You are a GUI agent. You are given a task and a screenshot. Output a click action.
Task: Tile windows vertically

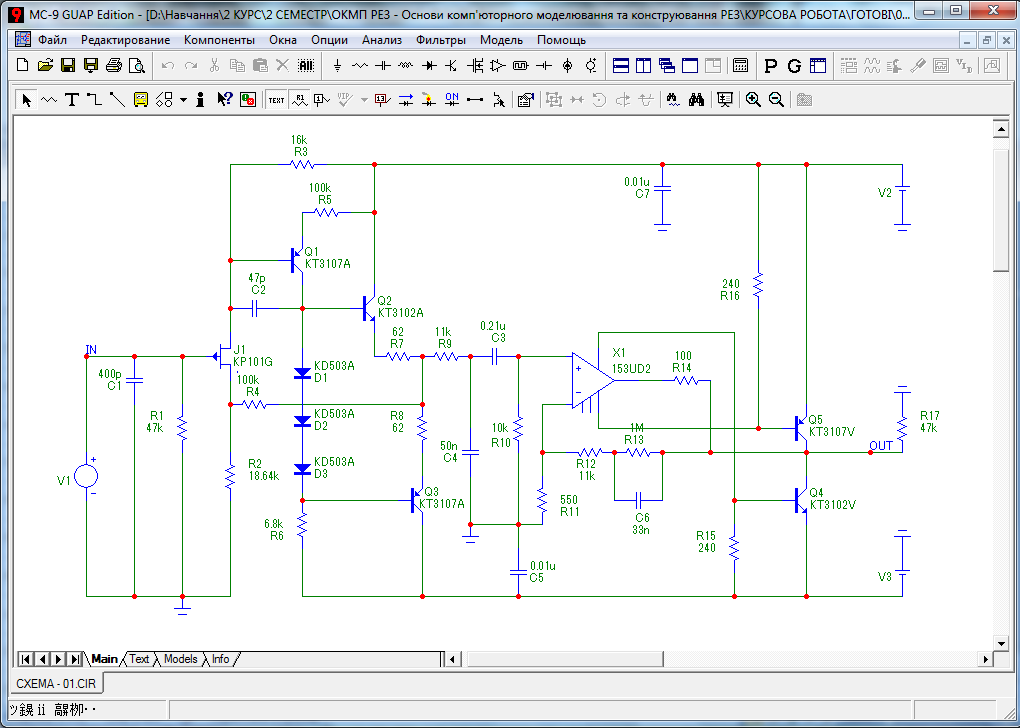(x=643, y=65)
